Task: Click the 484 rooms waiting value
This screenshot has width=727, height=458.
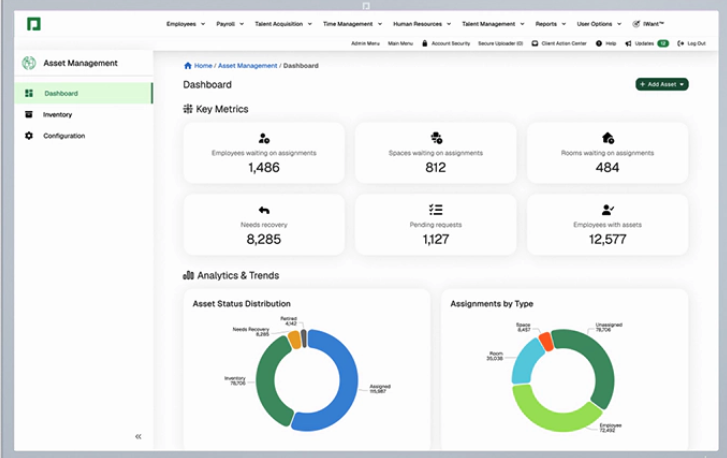Action: pos(607,167)
